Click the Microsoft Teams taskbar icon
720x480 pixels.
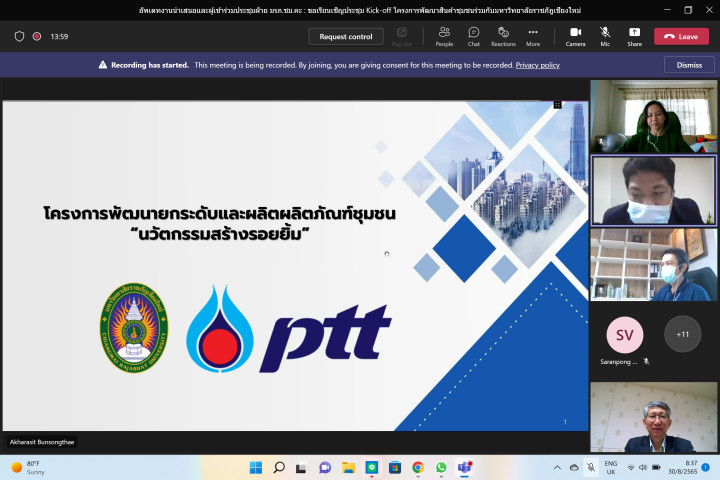point(464,468)
